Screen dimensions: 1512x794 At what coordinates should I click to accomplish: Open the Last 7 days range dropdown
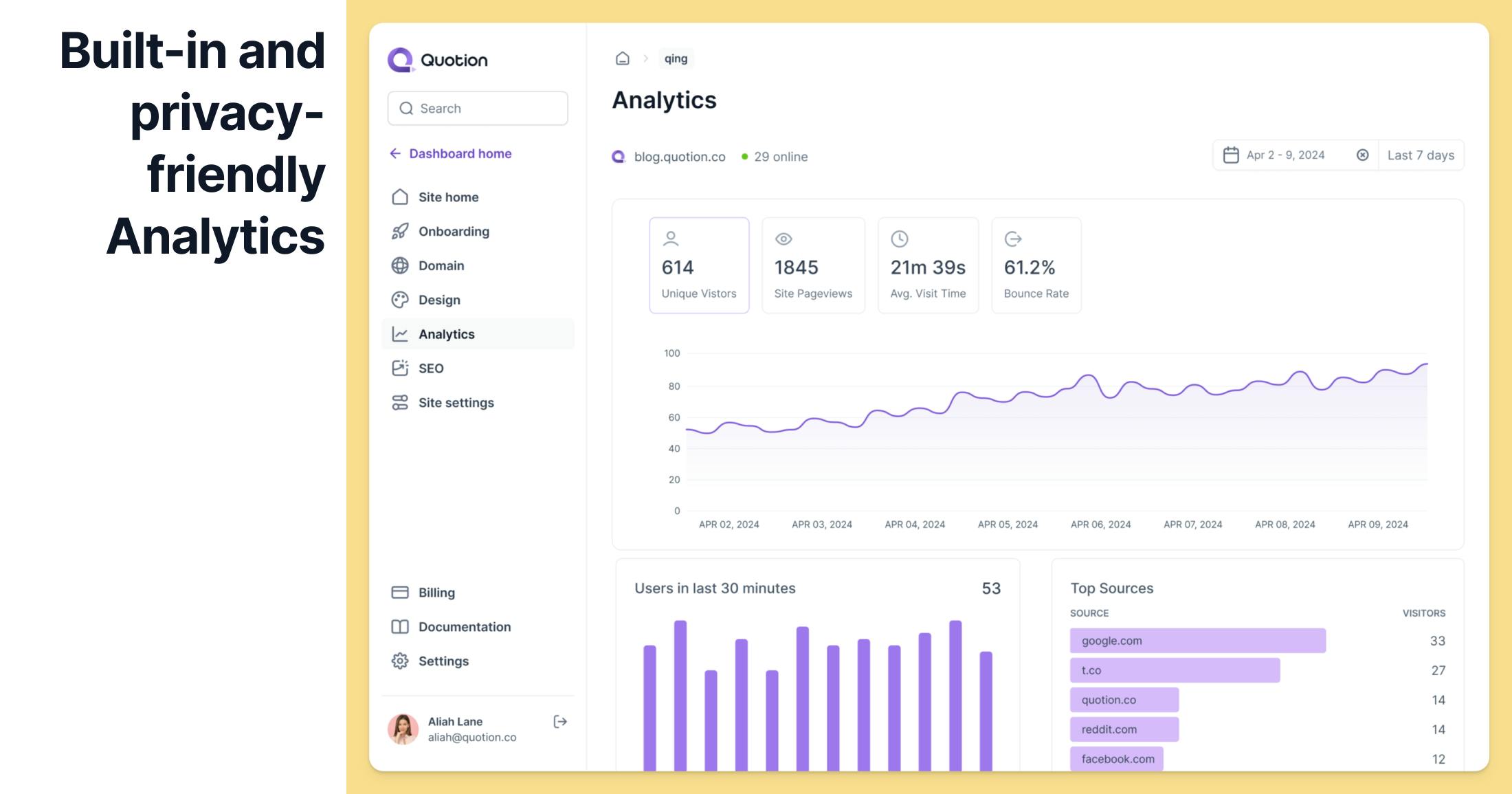[x=1421, y=155]
